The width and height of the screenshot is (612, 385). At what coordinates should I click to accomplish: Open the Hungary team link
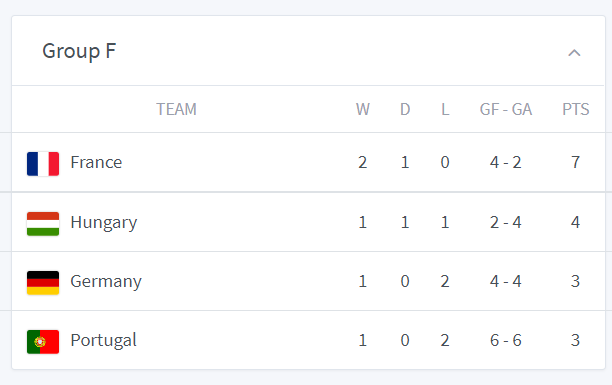click(104, 223)
